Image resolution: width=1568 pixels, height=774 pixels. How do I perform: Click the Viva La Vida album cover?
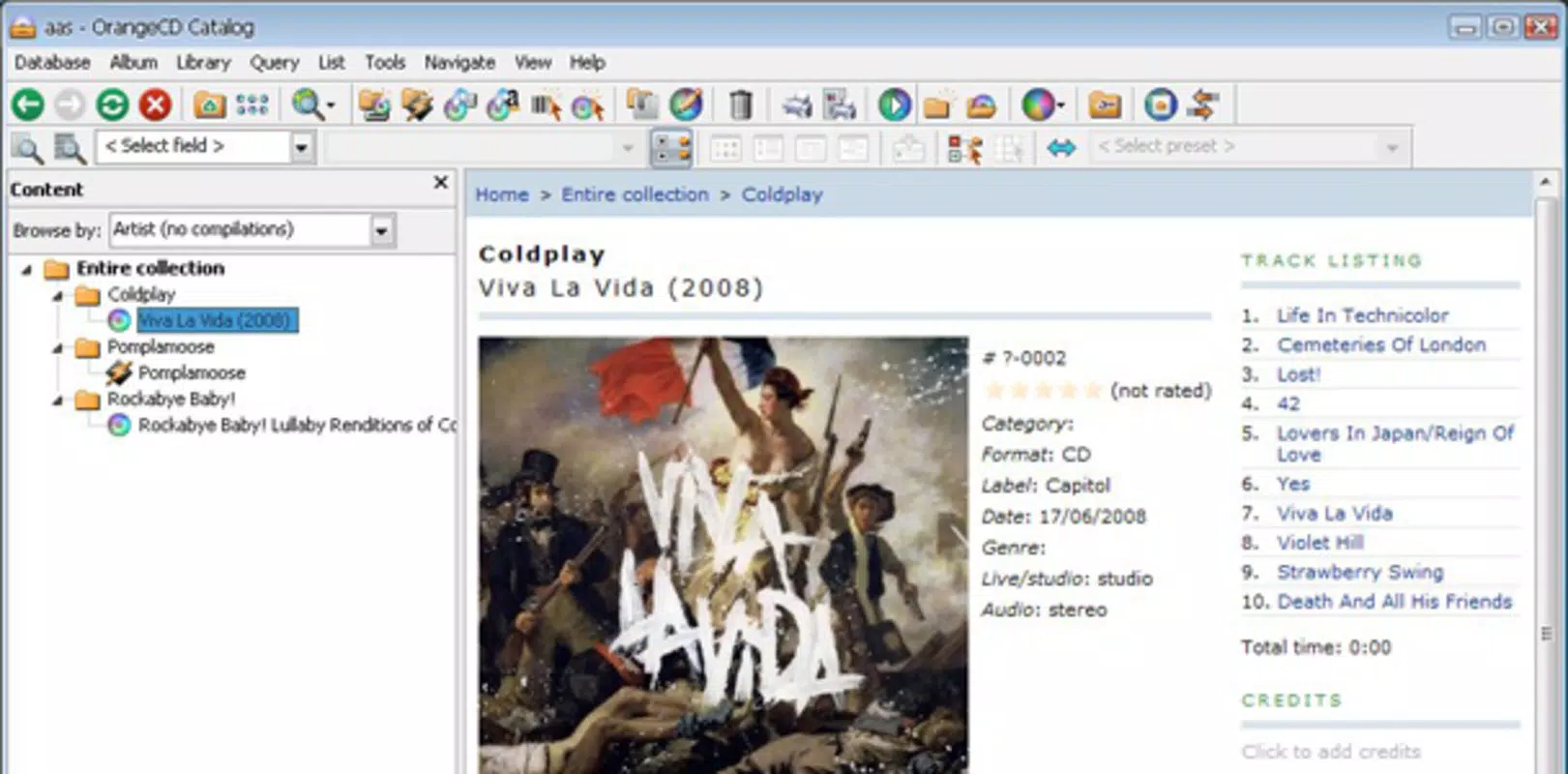click(723, 554)
